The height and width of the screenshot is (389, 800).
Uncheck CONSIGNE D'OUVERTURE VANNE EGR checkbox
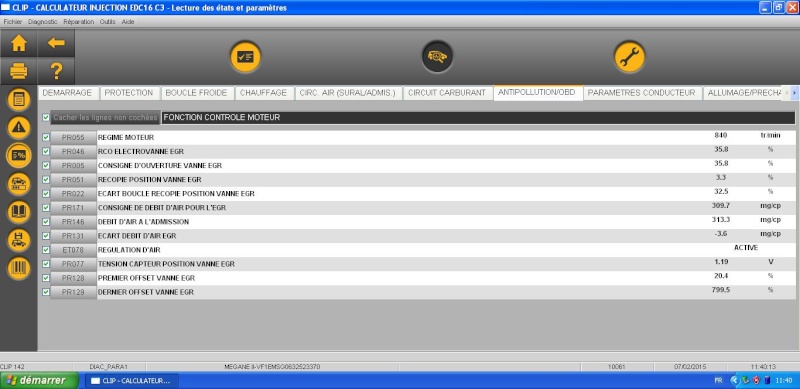[46, 165]
